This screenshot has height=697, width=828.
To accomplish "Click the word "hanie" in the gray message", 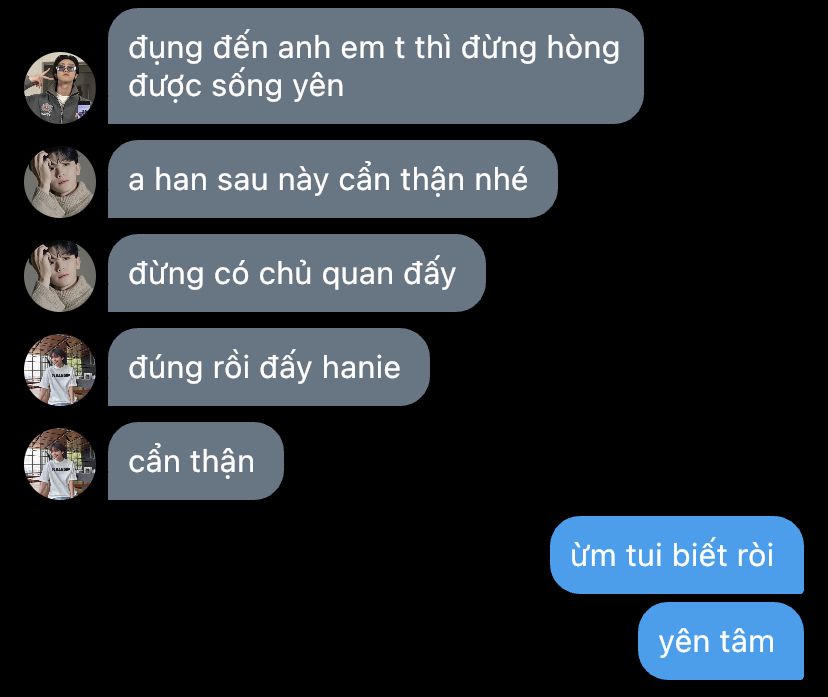I will point(361,367).
